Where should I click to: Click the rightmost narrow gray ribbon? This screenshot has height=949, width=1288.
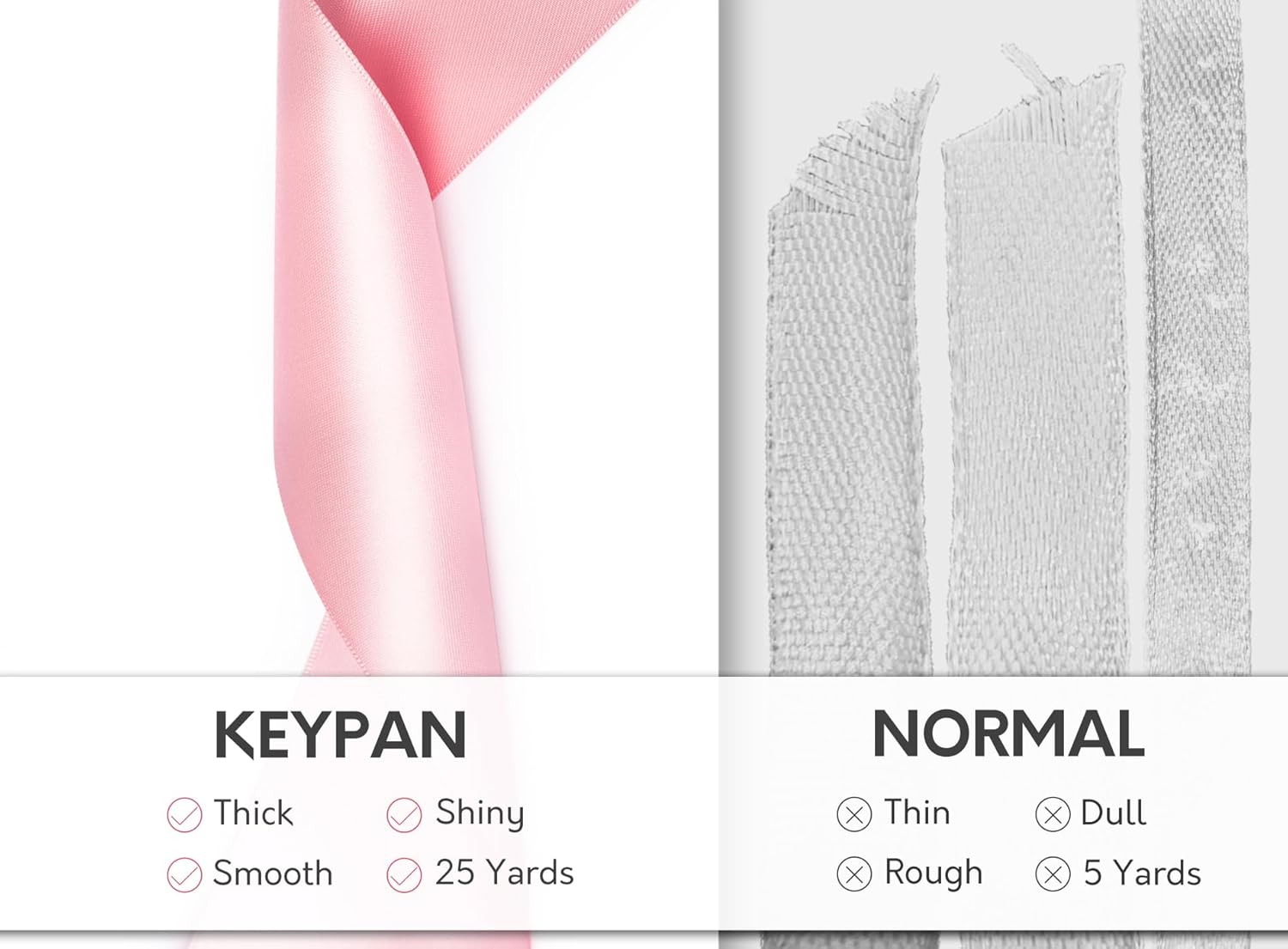pos(1195,344)
